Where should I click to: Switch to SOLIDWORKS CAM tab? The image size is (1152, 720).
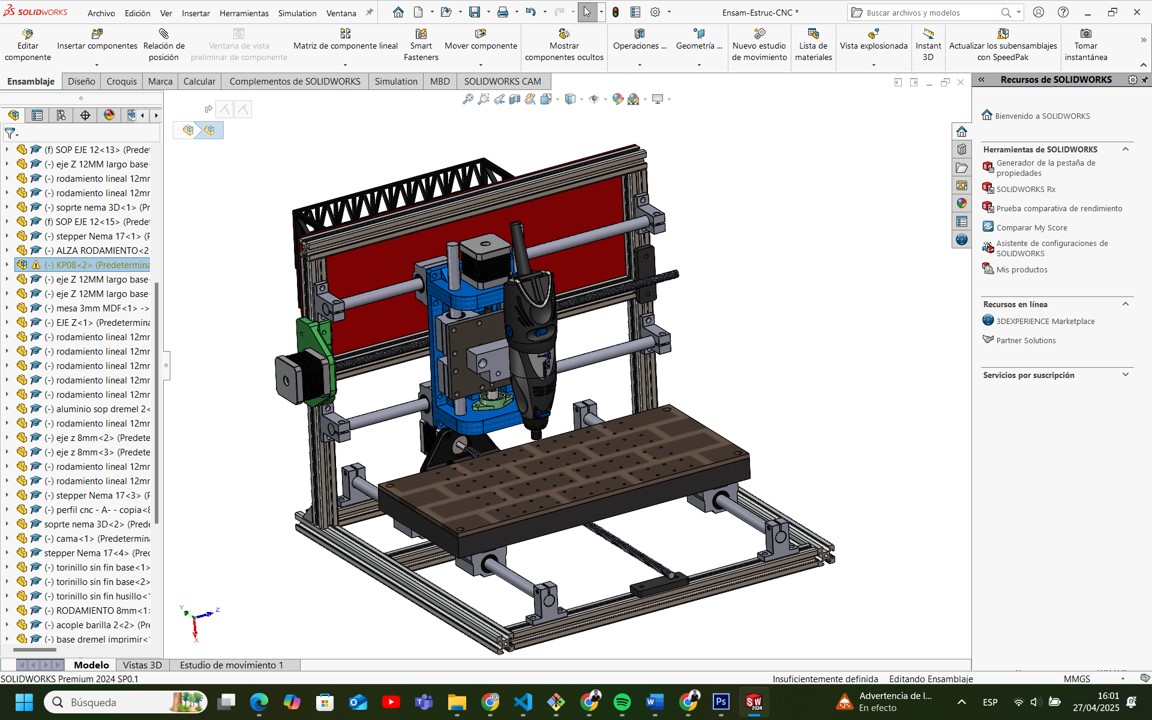pos(503,82)
